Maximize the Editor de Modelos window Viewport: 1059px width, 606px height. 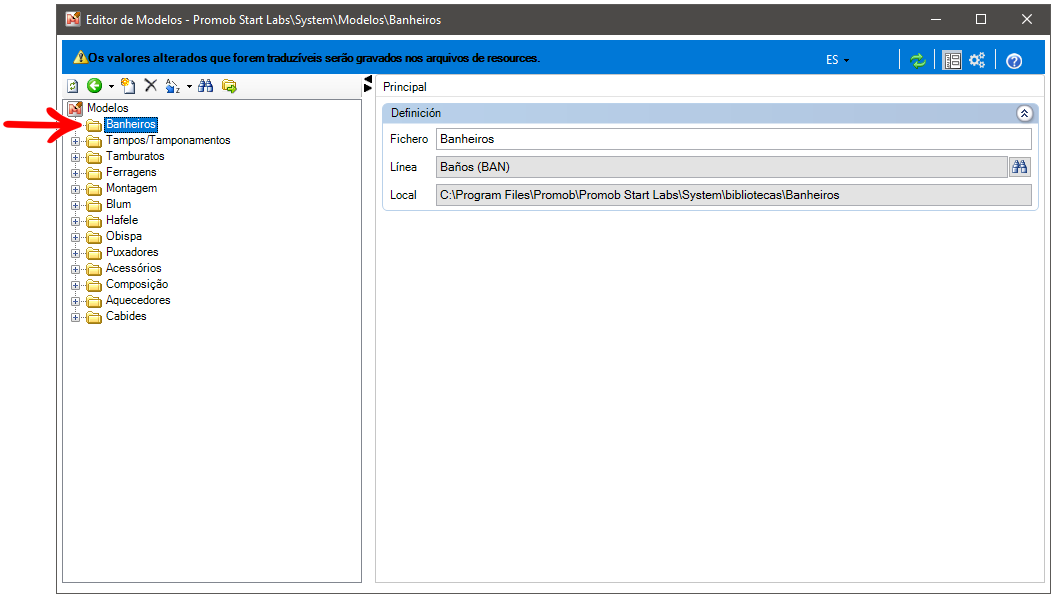point(981,20)
